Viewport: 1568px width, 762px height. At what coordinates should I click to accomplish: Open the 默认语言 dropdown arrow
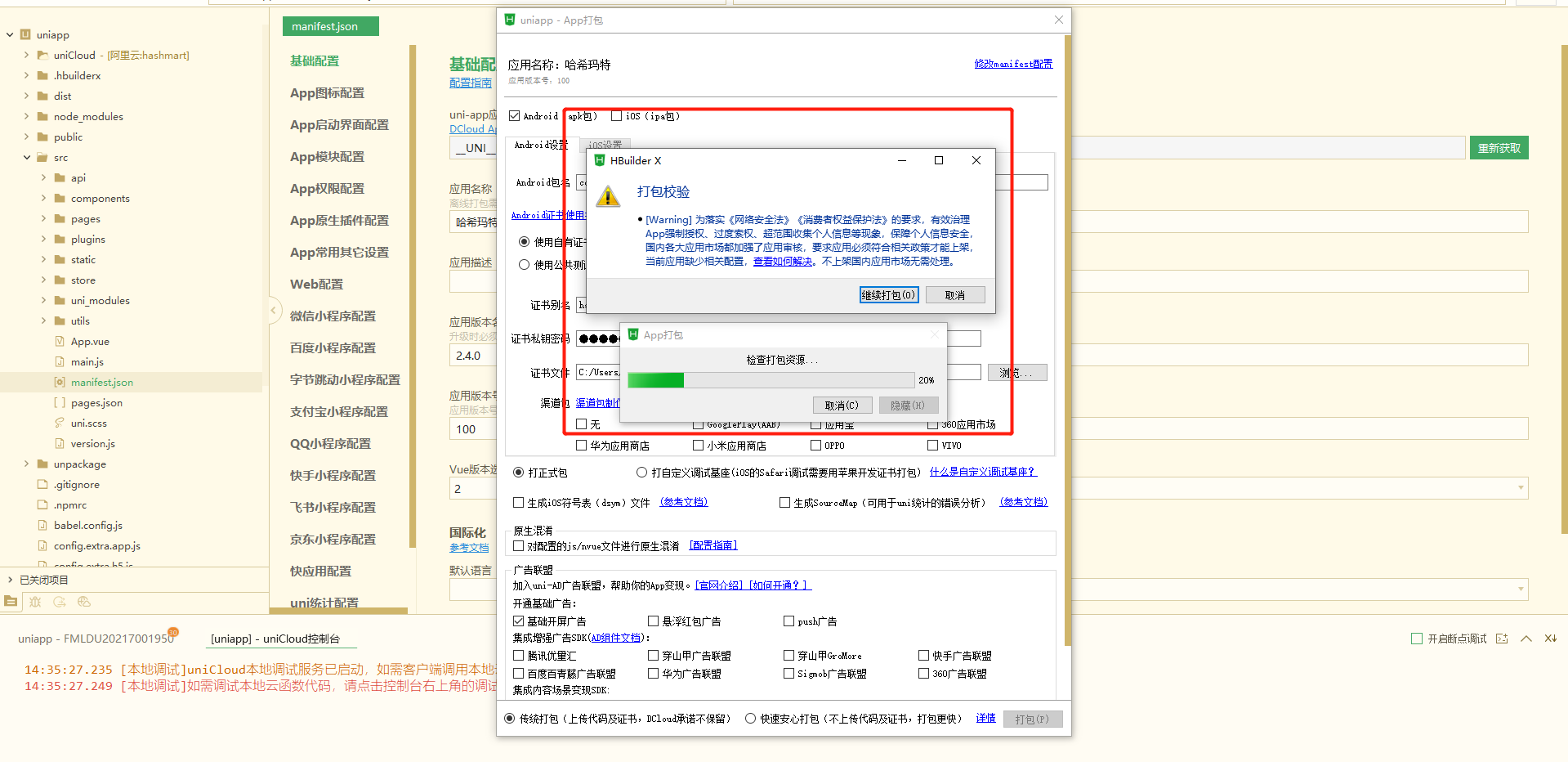1521,589
